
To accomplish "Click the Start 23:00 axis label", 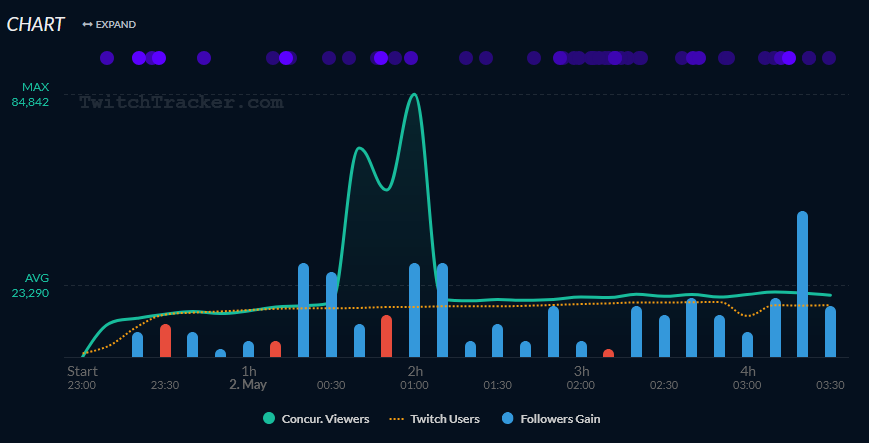I will pos(82,378).
